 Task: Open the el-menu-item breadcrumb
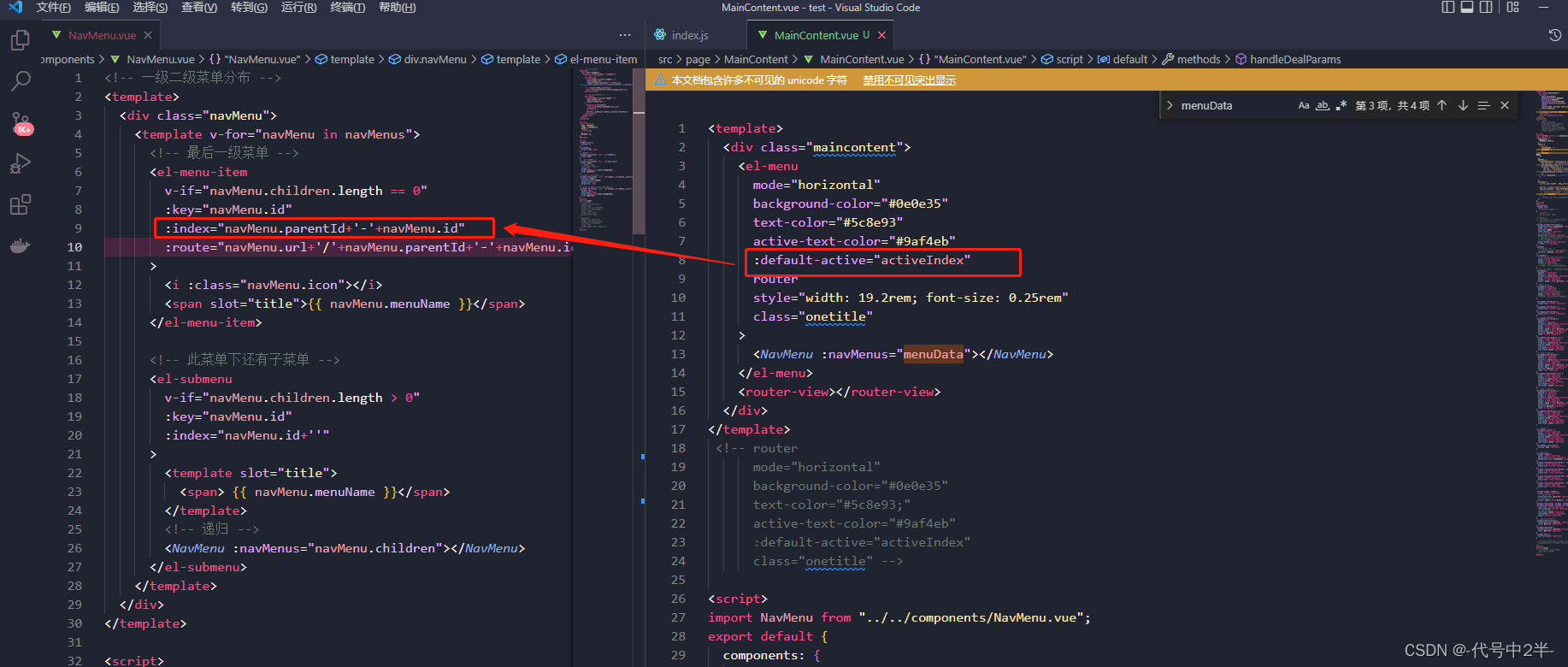[596, 59]
